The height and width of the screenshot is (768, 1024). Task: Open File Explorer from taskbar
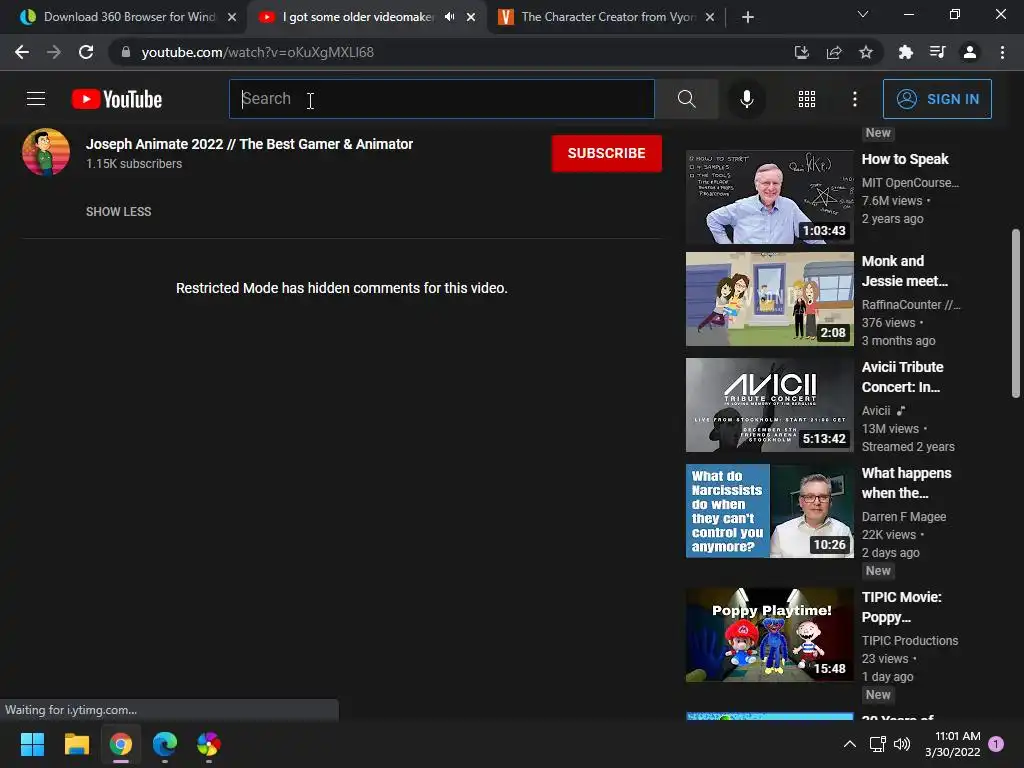point(76,744)
